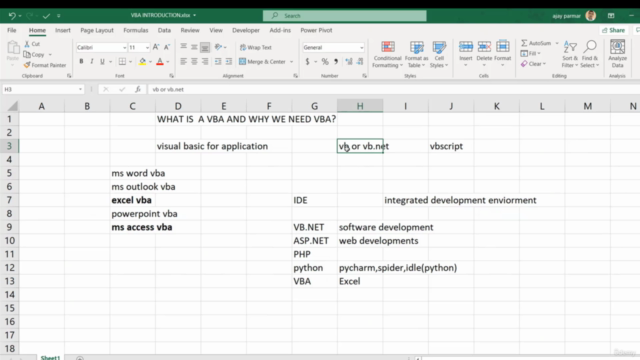Open Clear dropdown
This screenshot has height=360, width=640.
tap(533, 64)
